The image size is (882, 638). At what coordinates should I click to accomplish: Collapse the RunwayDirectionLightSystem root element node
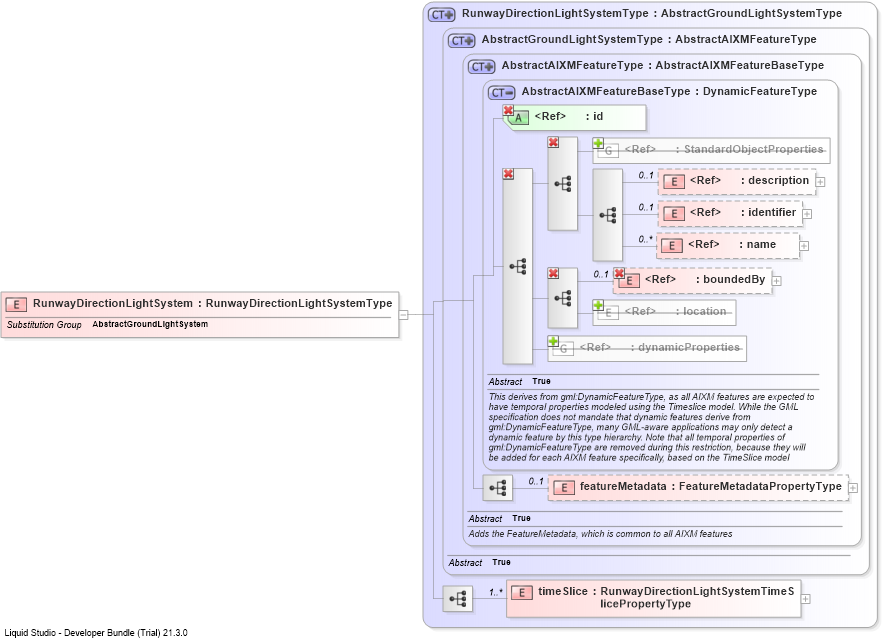tap(403, 315)
